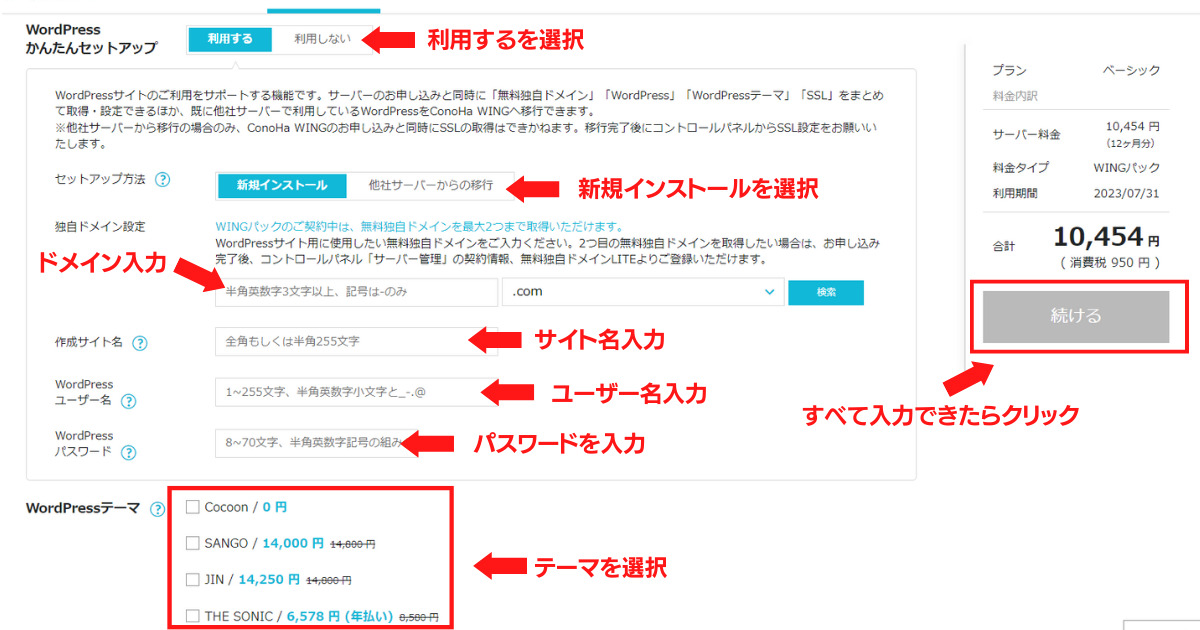This screenshot has width=1200, height=630.
Task: Click the THE SONIC 6,578 円 price text
Action: click(340, 616)
